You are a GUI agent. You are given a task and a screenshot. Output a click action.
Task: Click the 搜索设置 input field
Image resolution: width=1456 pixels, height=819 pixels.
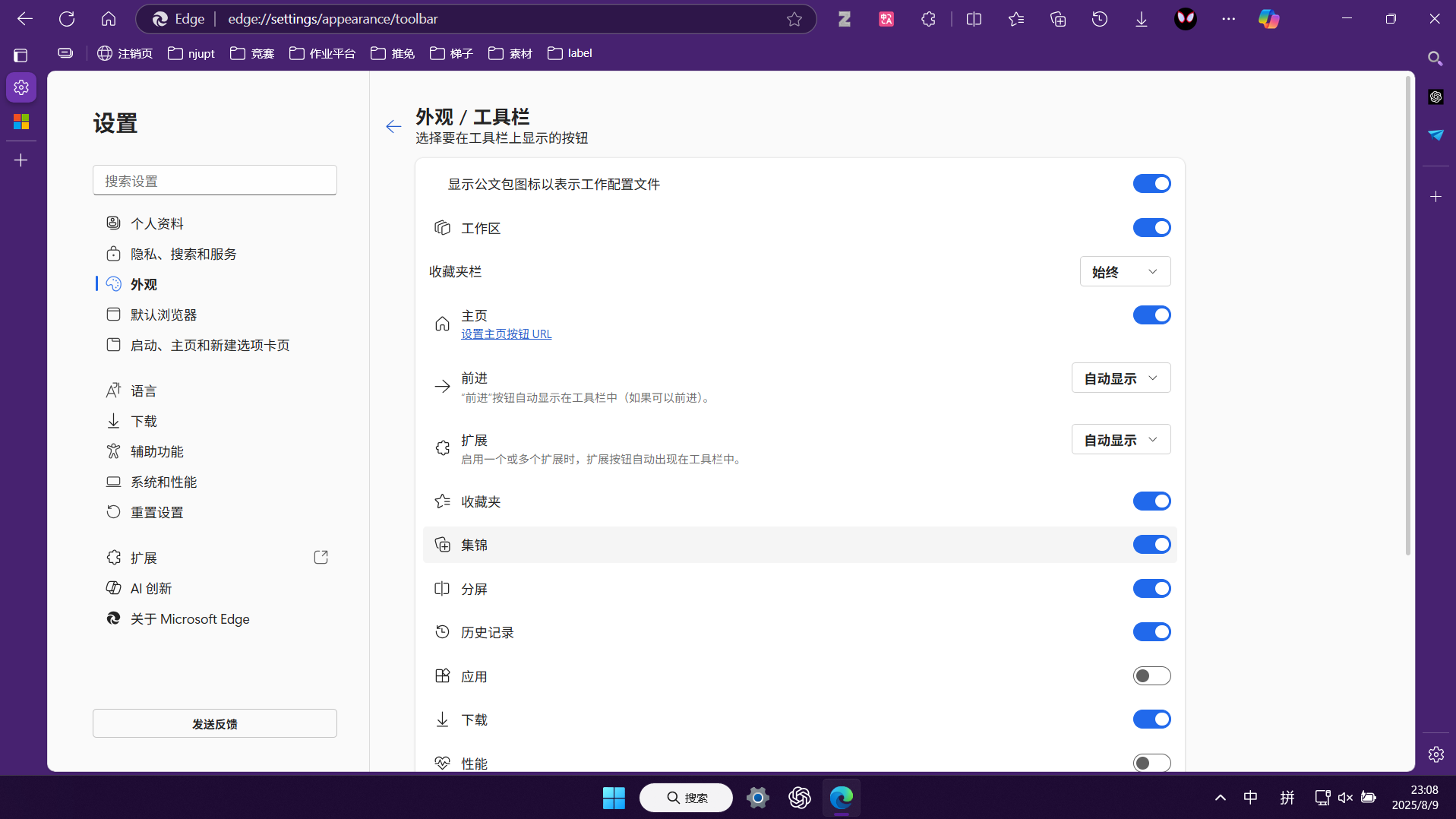coord(215,180)
